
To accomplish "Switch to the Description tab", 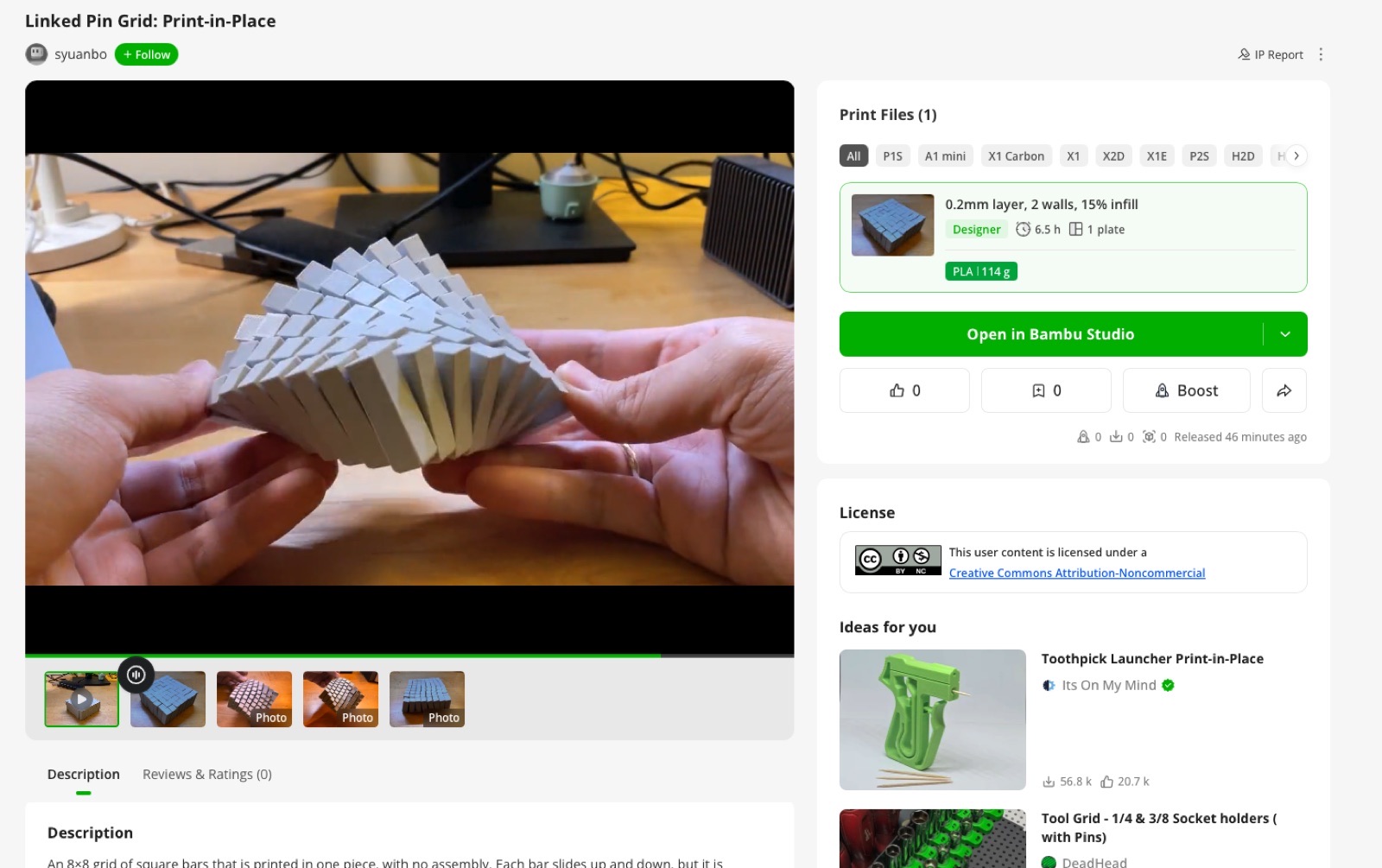I will point(83,774).
